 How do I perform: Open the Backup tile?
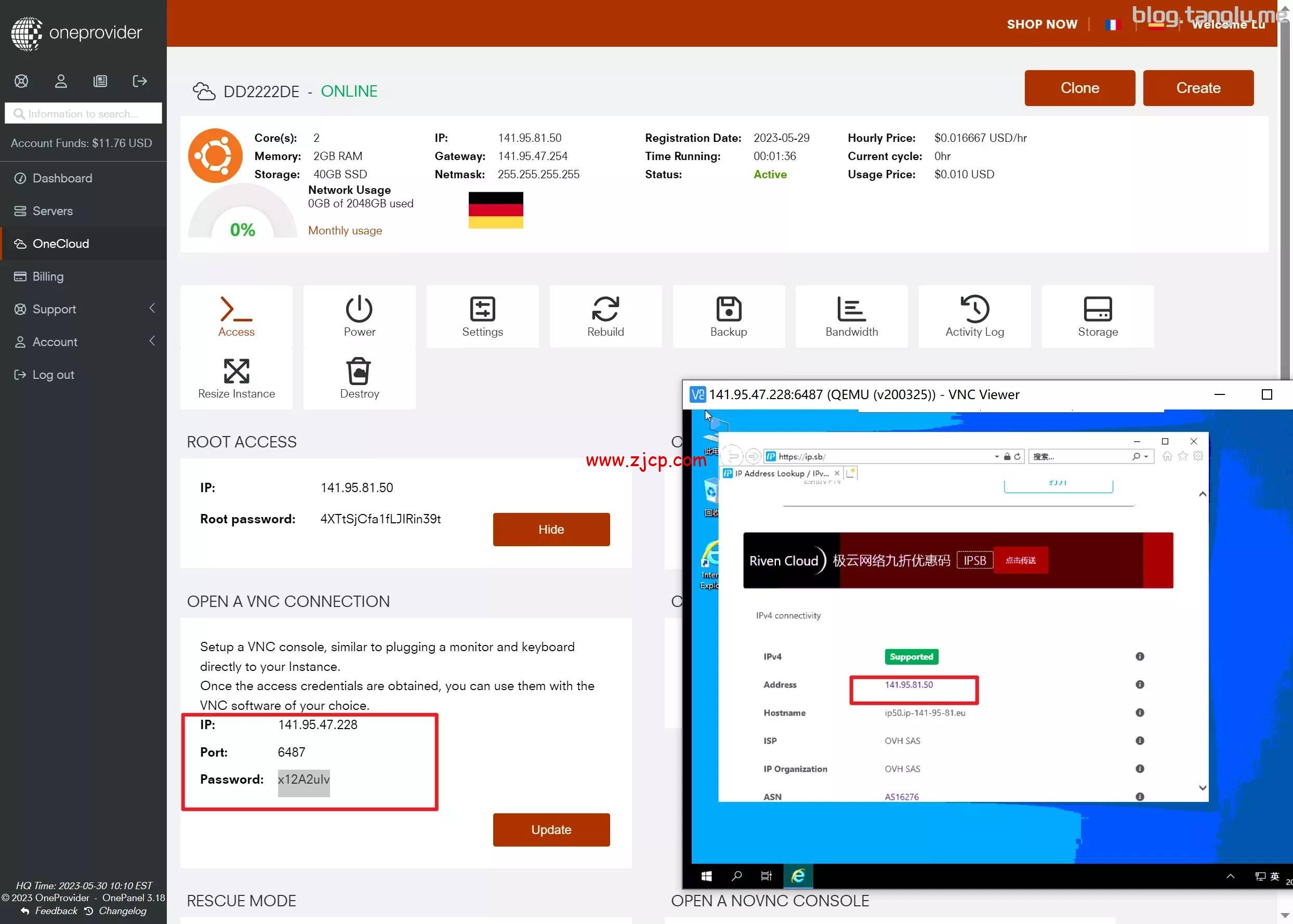pyautogui.click(x=728, y=316)
